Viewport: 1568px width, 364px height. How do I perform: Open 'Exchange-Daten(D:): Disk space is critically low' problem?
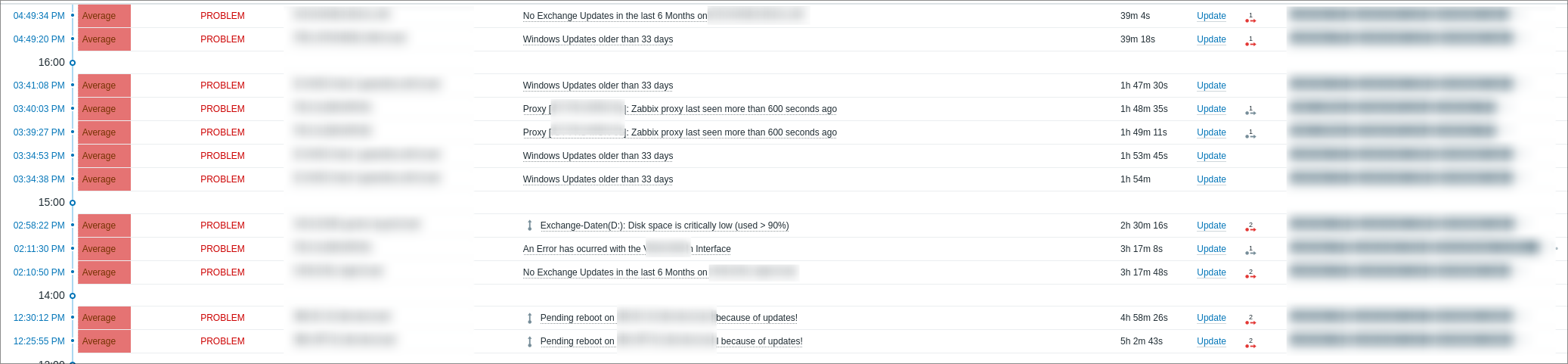point(665,226)
